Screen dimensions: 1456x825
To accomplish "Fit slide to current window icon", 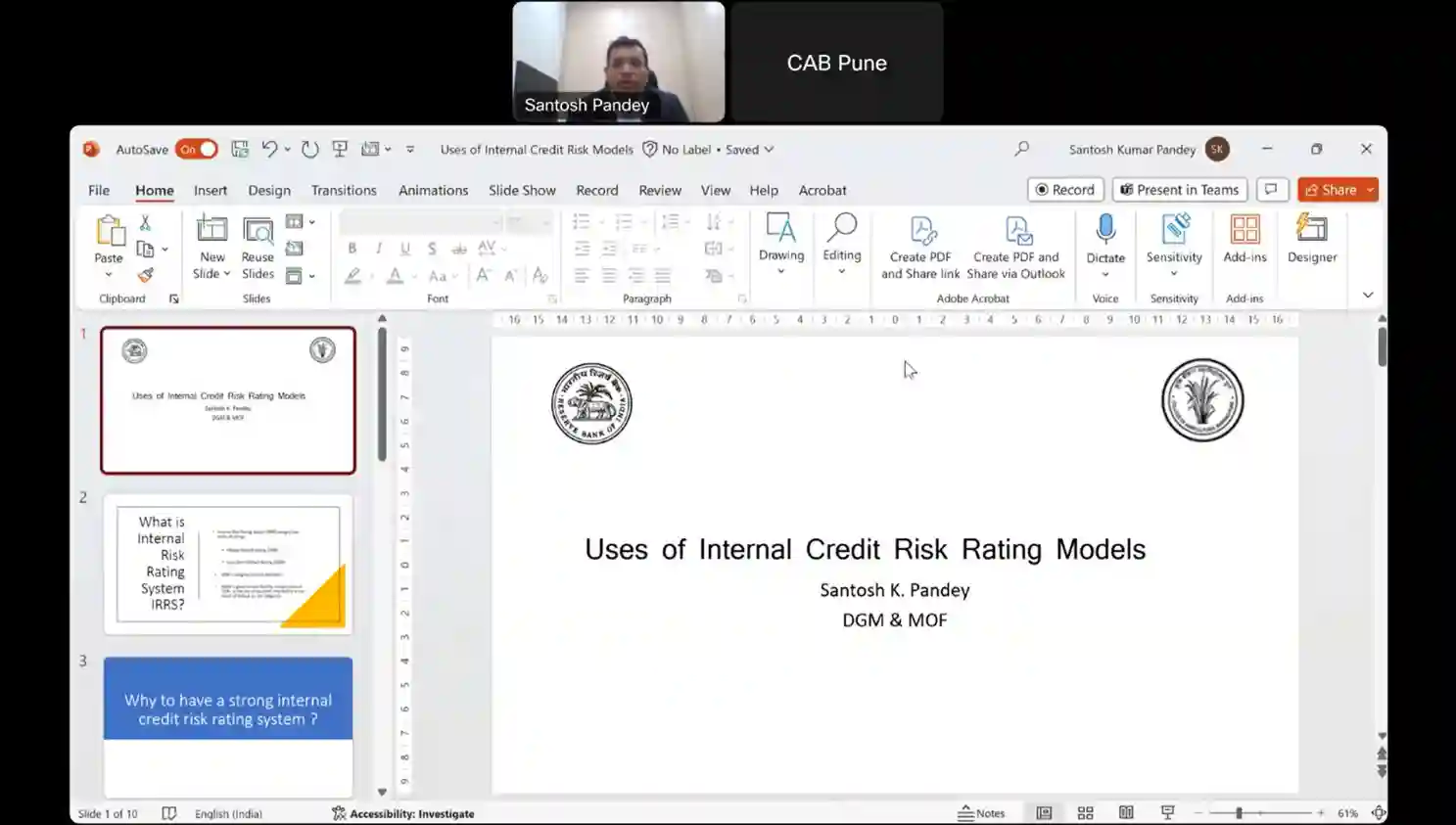I will tap(1379, 813).
